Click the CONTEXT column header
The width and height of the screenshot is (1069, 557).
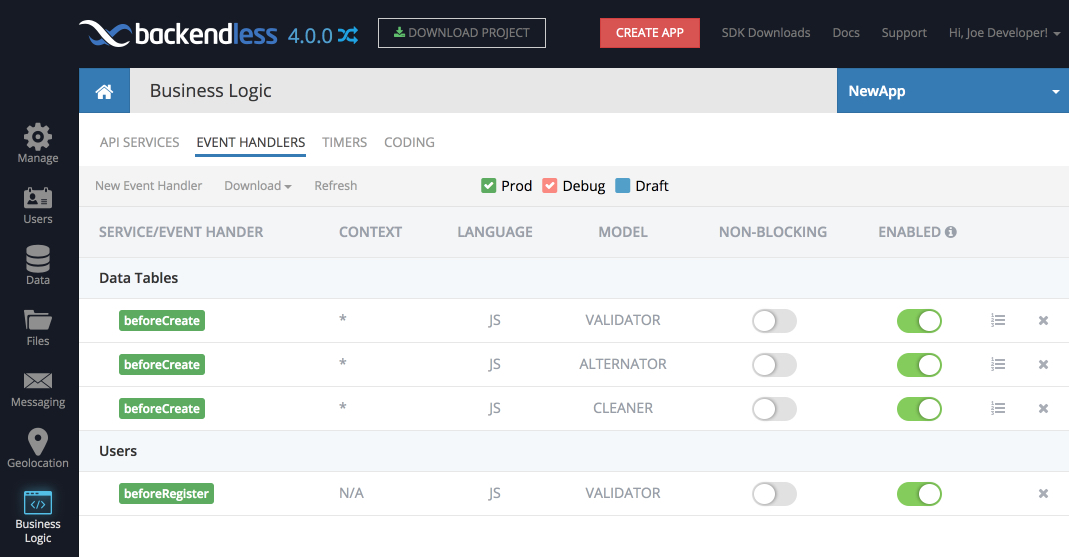370,232
